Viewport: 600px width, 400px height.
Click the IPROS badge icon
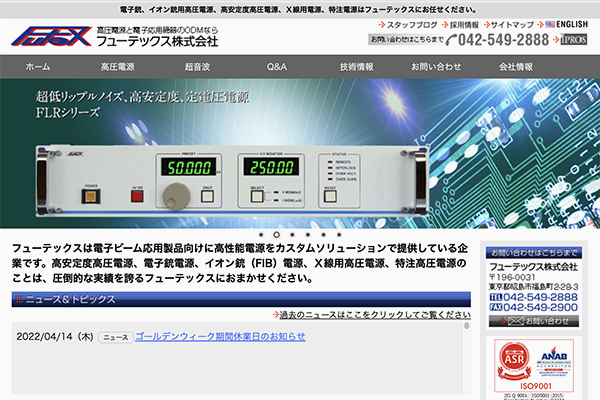coord(574,39)
